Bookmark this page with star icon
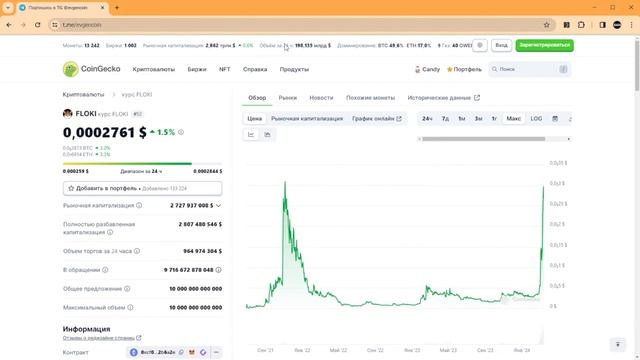Viewport: 640px width, 360px height. 547,25
